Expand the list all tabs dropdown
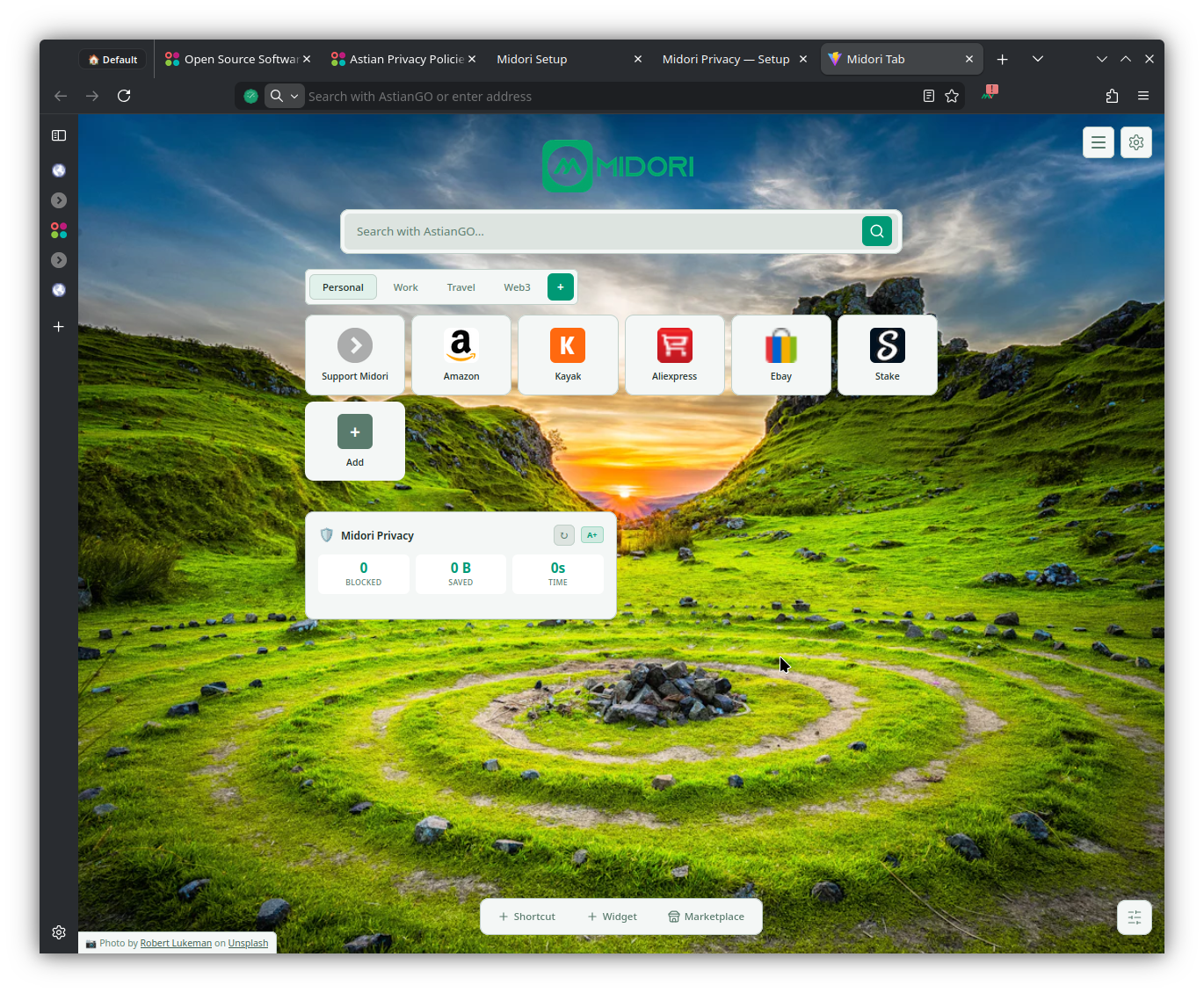 (1038, 59)
